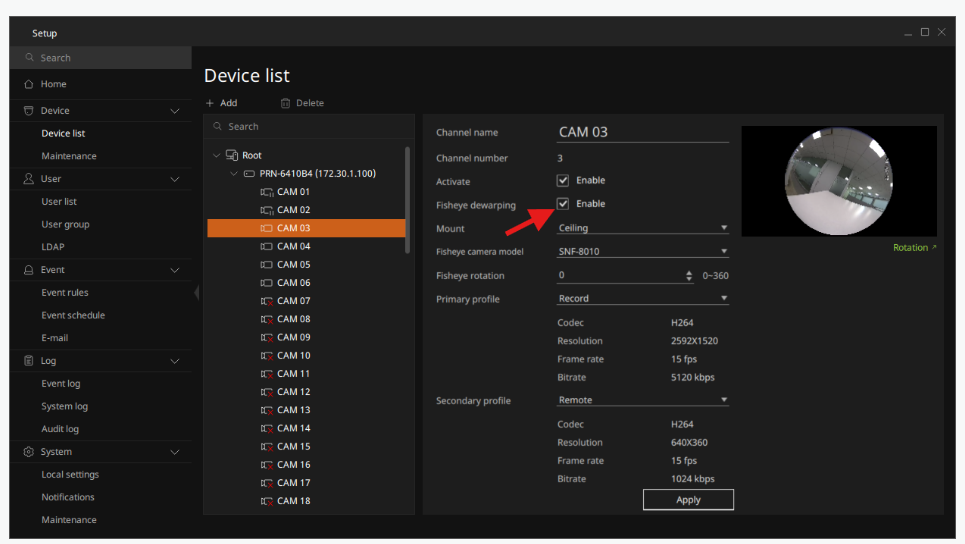Click the Delete trash icon
The width and height of the screenshot is (965, 544).
pyautogui.click(x=285, y=103)
